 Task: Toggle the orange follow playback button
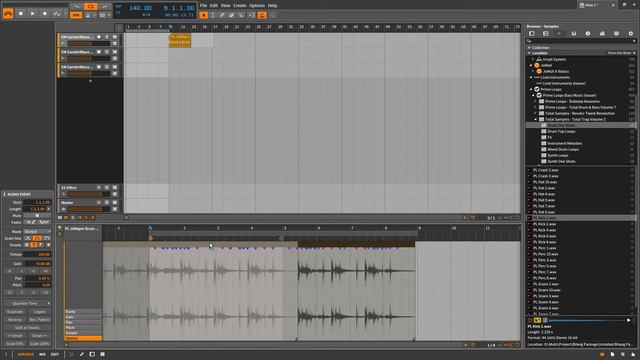coord(262,15)
